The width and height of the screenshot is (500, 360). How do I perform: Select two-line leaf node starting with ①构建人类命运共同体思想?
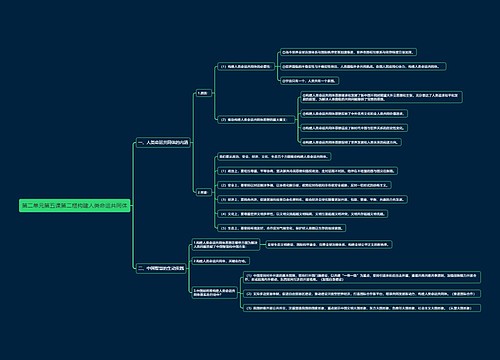382,97
